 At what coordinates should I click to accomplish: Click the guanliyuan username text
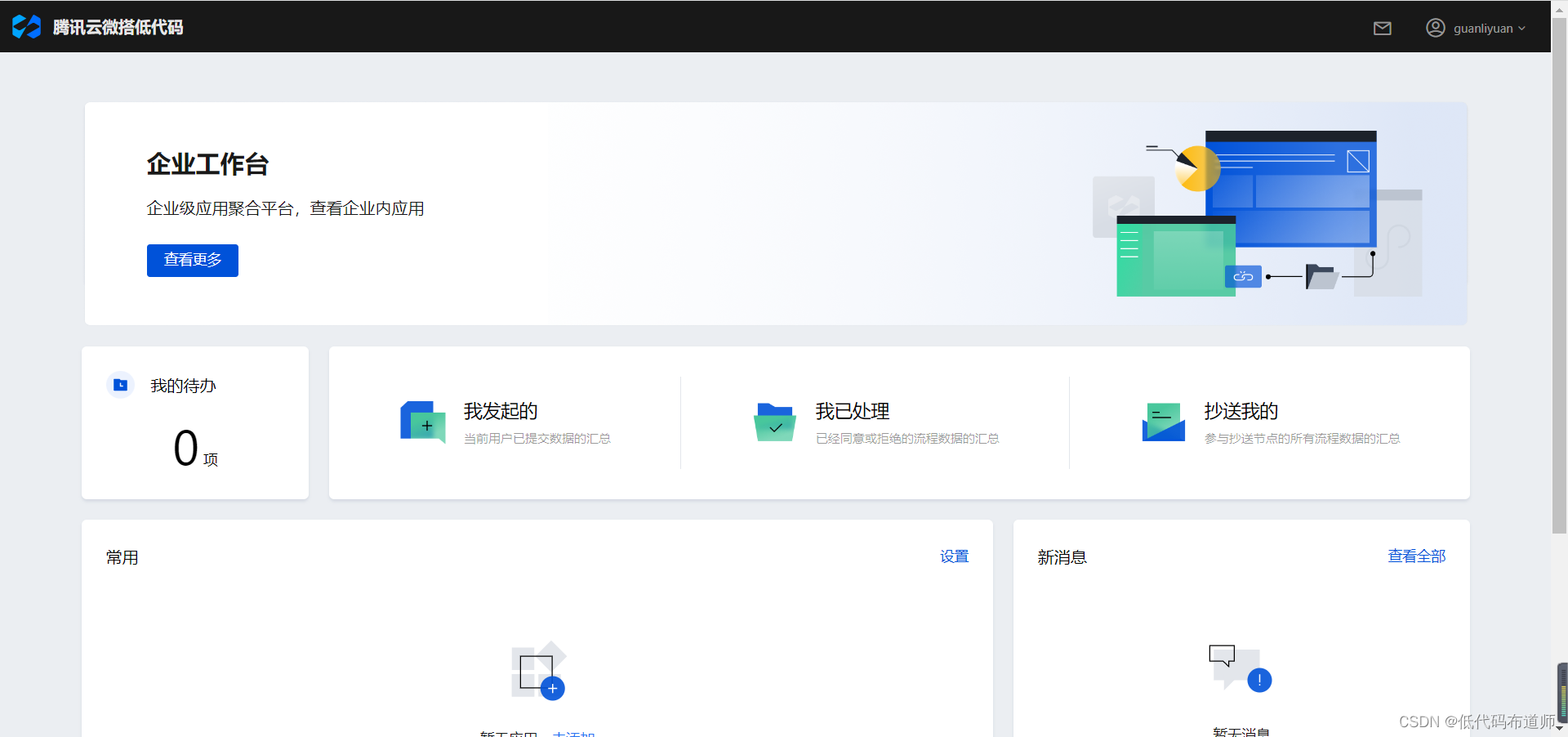coord(1483,29)
